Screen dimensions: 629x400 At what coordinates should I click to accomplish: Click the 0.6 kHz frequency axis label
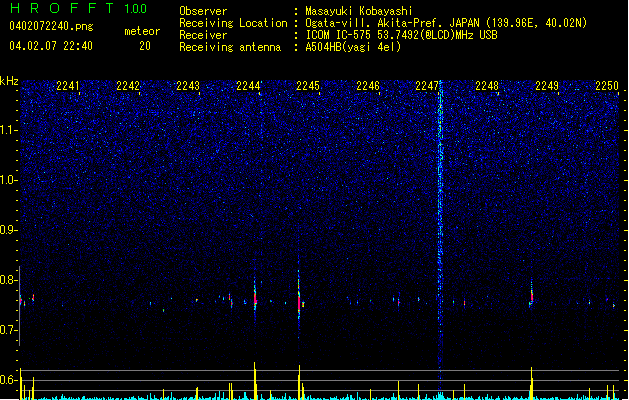(x=9, y=380)
